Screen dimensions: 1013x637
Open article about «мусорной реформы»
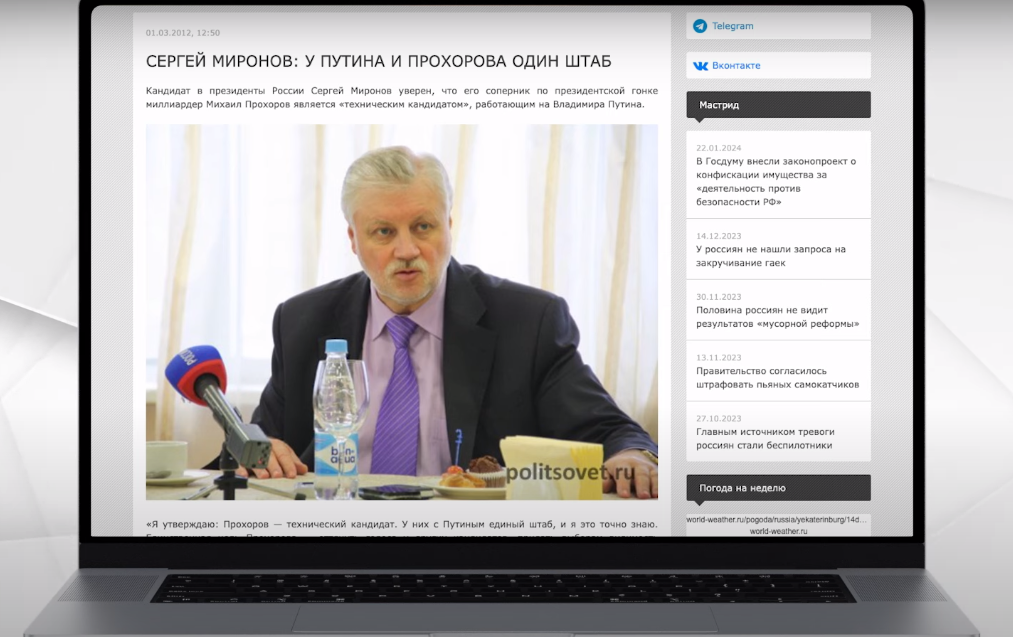tap(777, 317)
